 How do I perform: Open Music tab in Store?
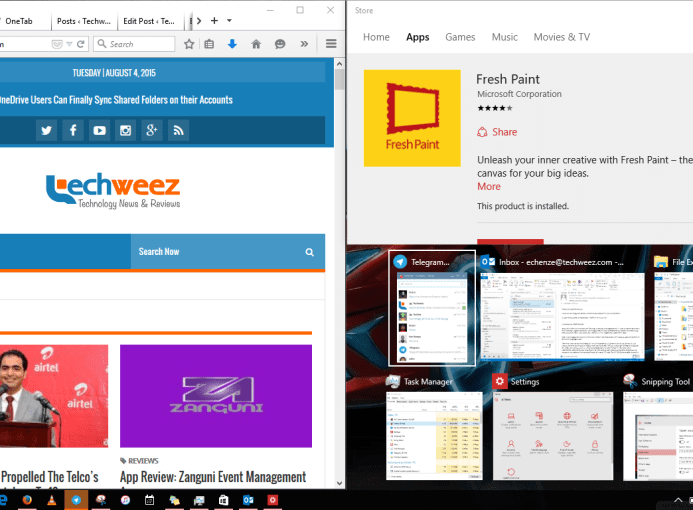505,37
